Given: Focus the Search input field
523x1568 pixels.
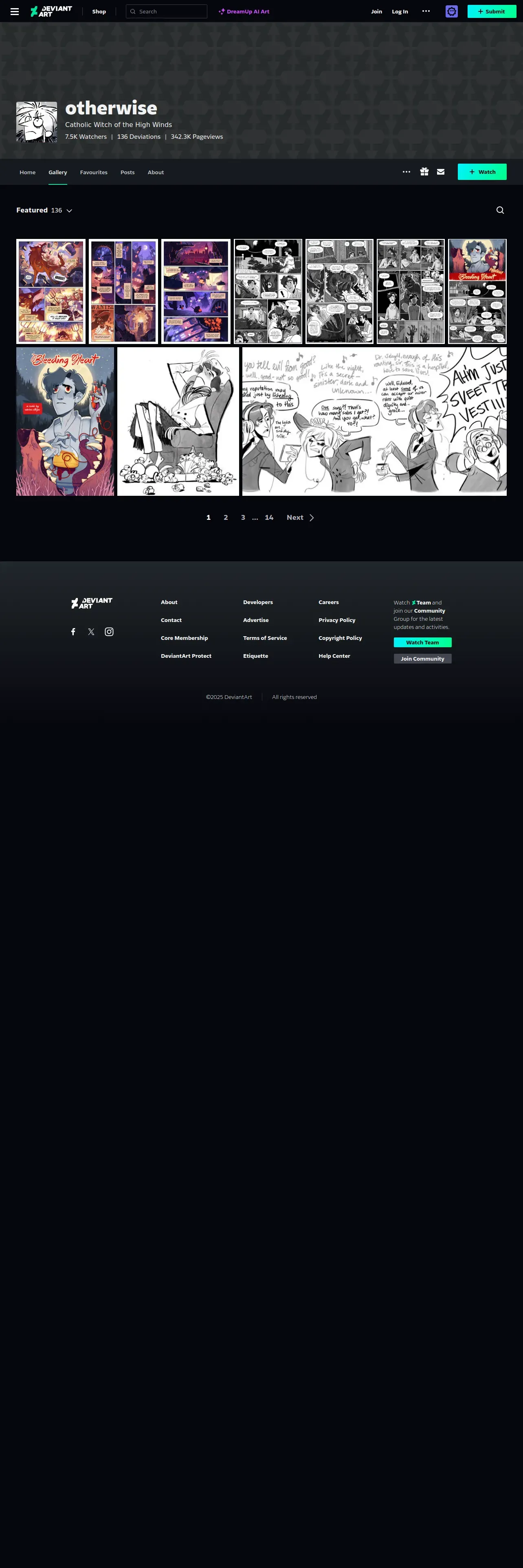Looking at the screenshot, I should tap(166, 11).
